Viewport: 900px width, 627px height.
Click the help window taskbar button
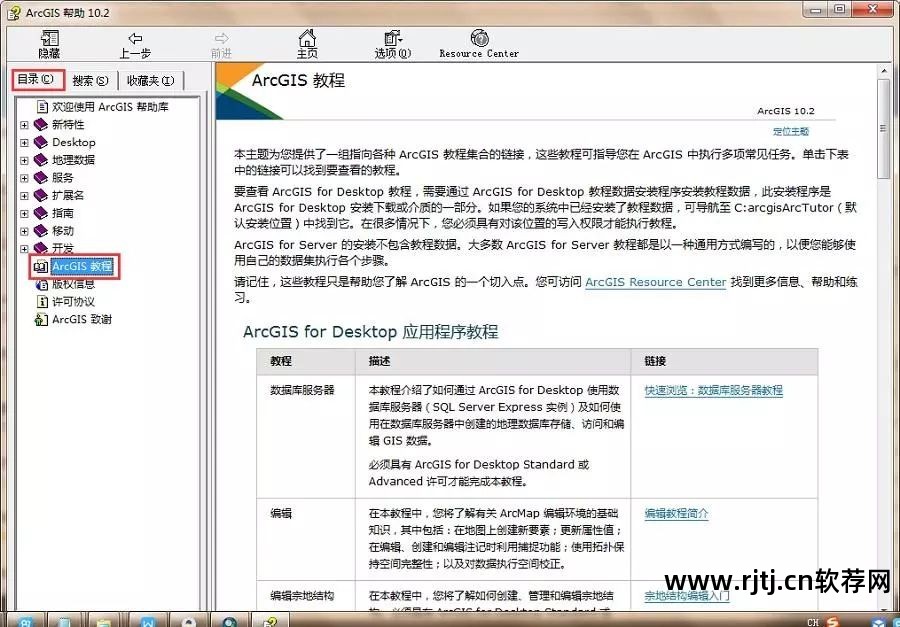point(271,621)
